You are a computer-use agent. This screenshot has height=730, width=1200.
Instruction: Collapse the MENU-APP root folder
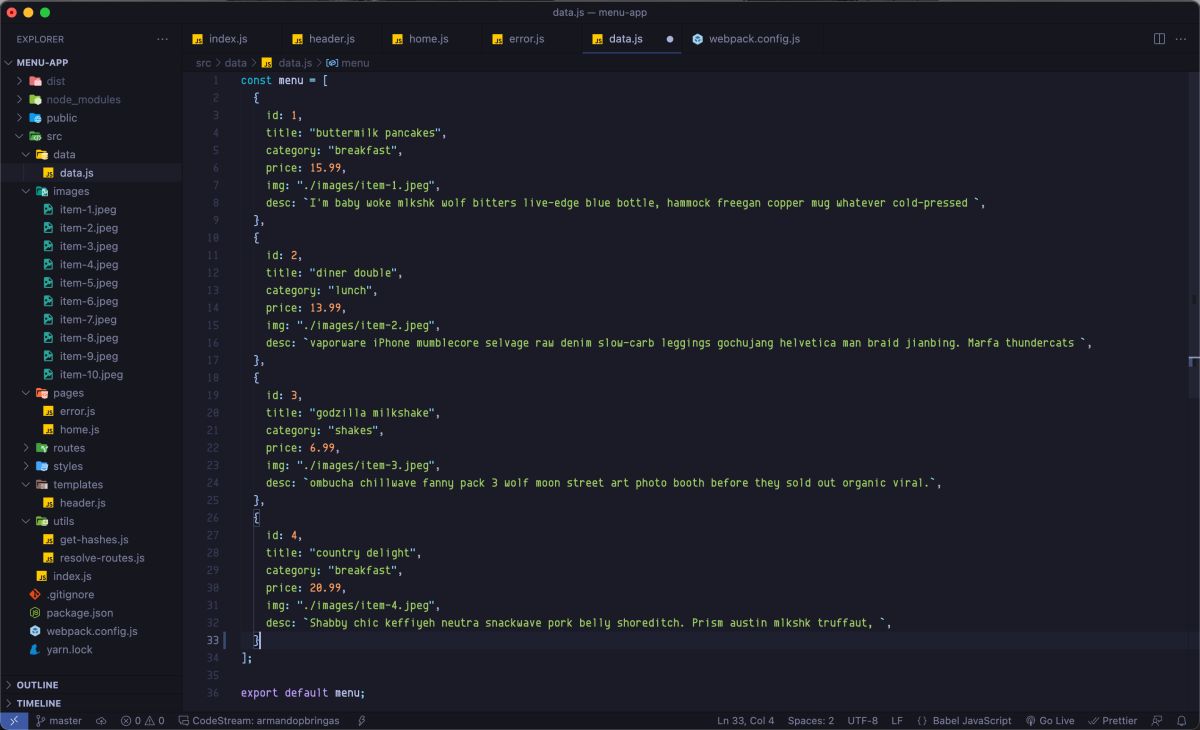point(91,62)
